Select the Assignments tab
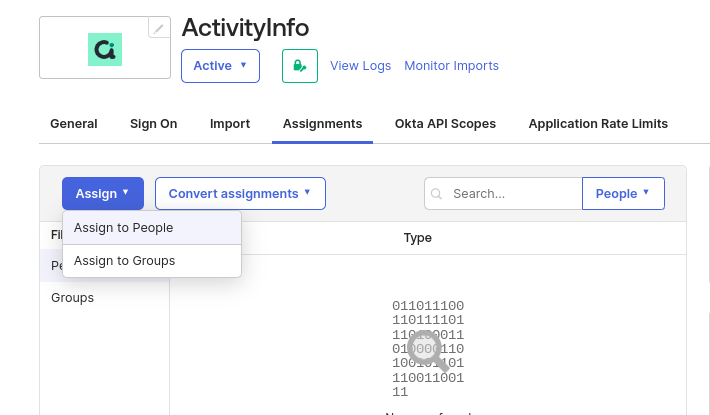Viewport: 710px width, 415px height. (322, 124)
